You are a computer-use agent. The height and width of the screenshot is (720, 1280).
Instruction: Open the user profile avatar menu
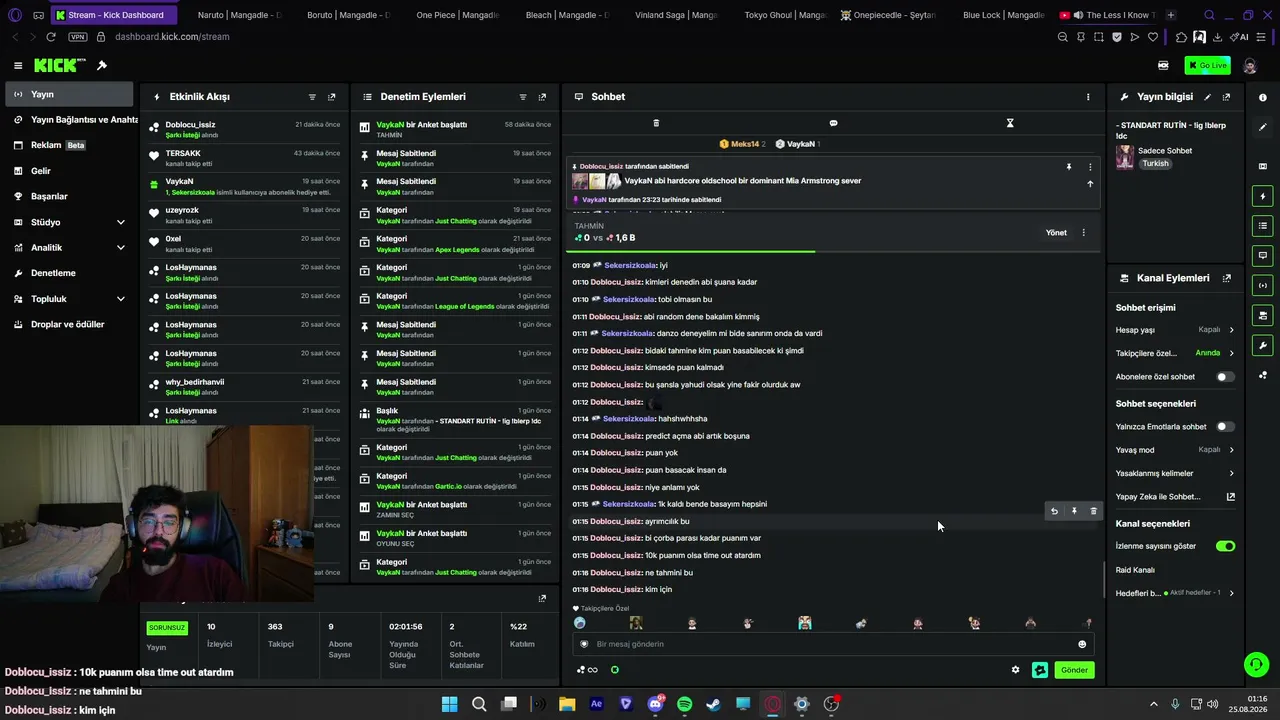click(x=1250, y=65)
